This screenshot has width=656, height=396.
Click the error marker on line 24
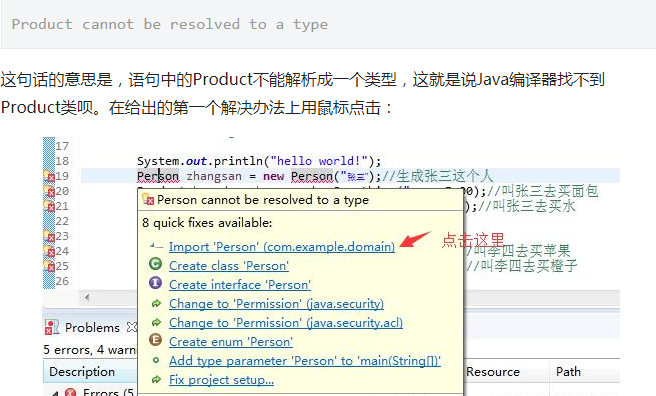(x=49, y=251)
